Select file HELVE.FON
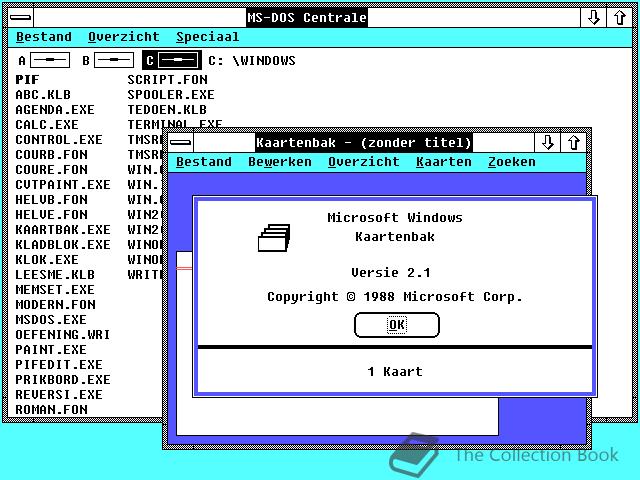This screenshot has height=480, width=640. tap(51, 215)
